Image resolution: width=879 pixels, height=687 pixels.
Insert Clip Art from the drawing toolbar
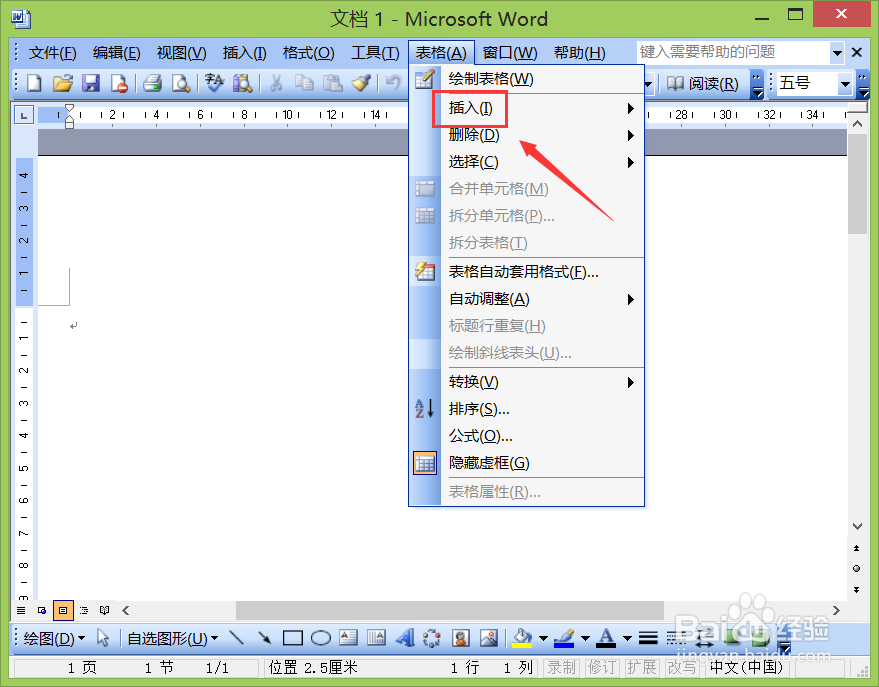tap(460, 638)
